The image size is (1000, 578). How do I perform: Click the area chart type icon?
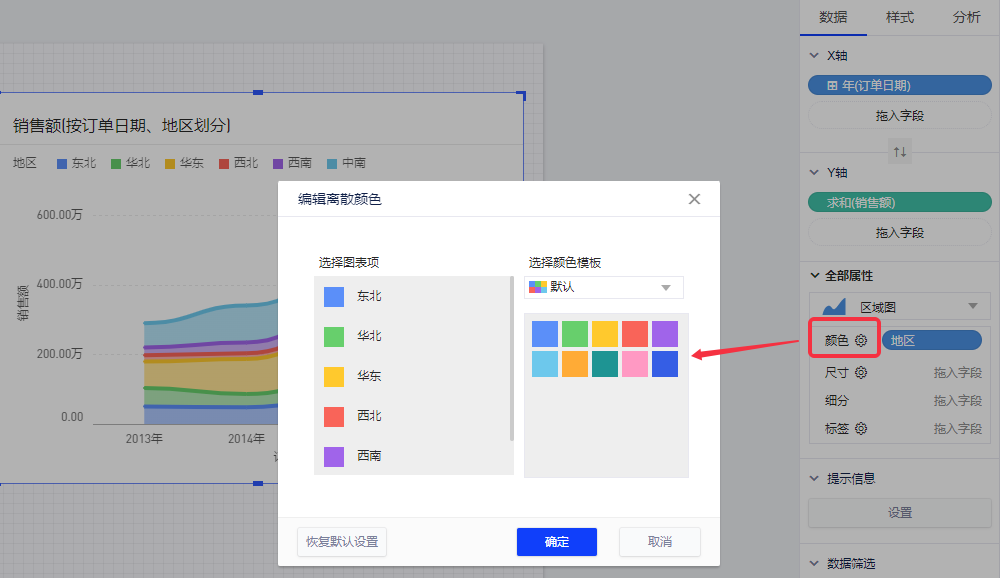point(832,306)
